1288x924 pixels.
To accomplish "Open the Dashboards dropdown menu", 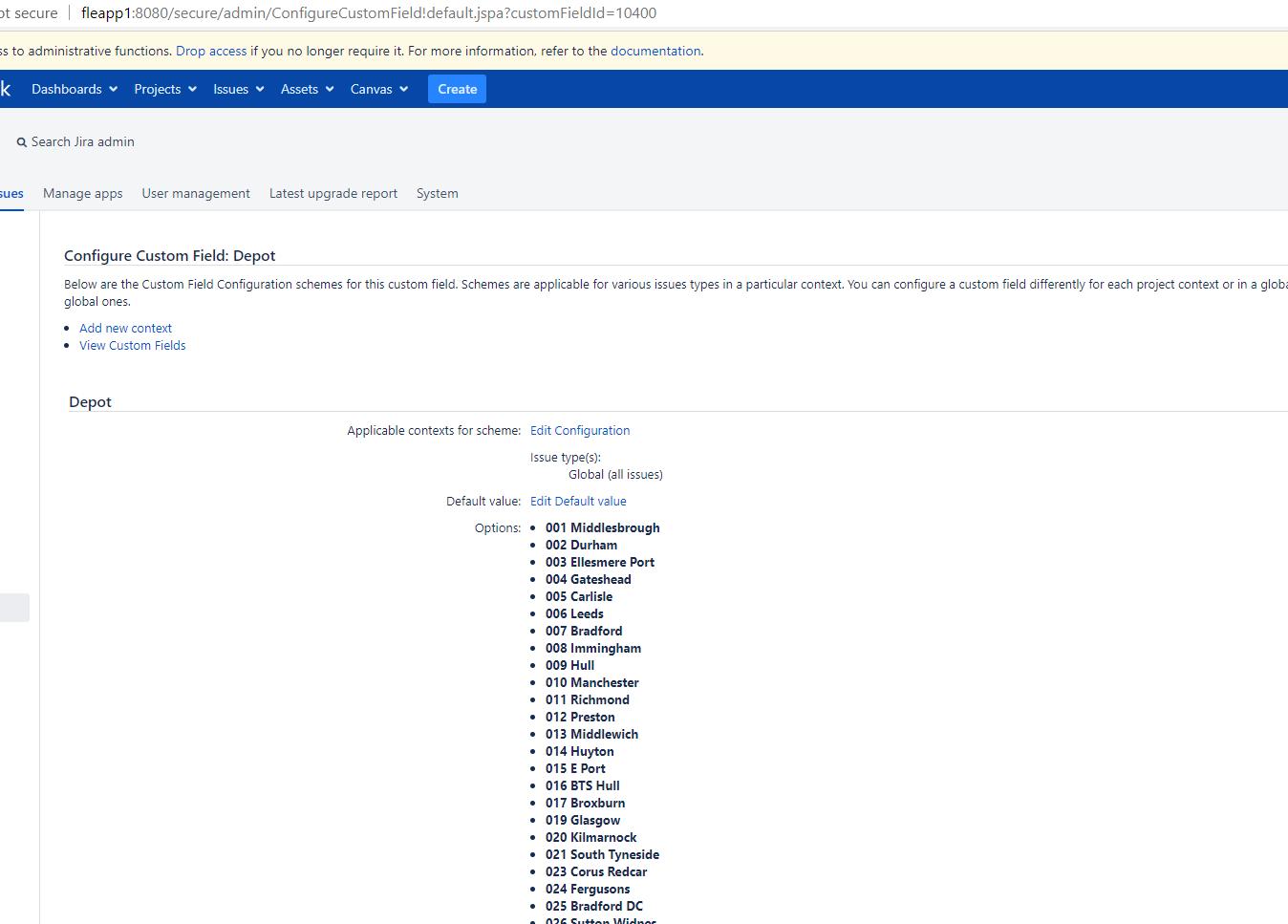I will (75, 89).
